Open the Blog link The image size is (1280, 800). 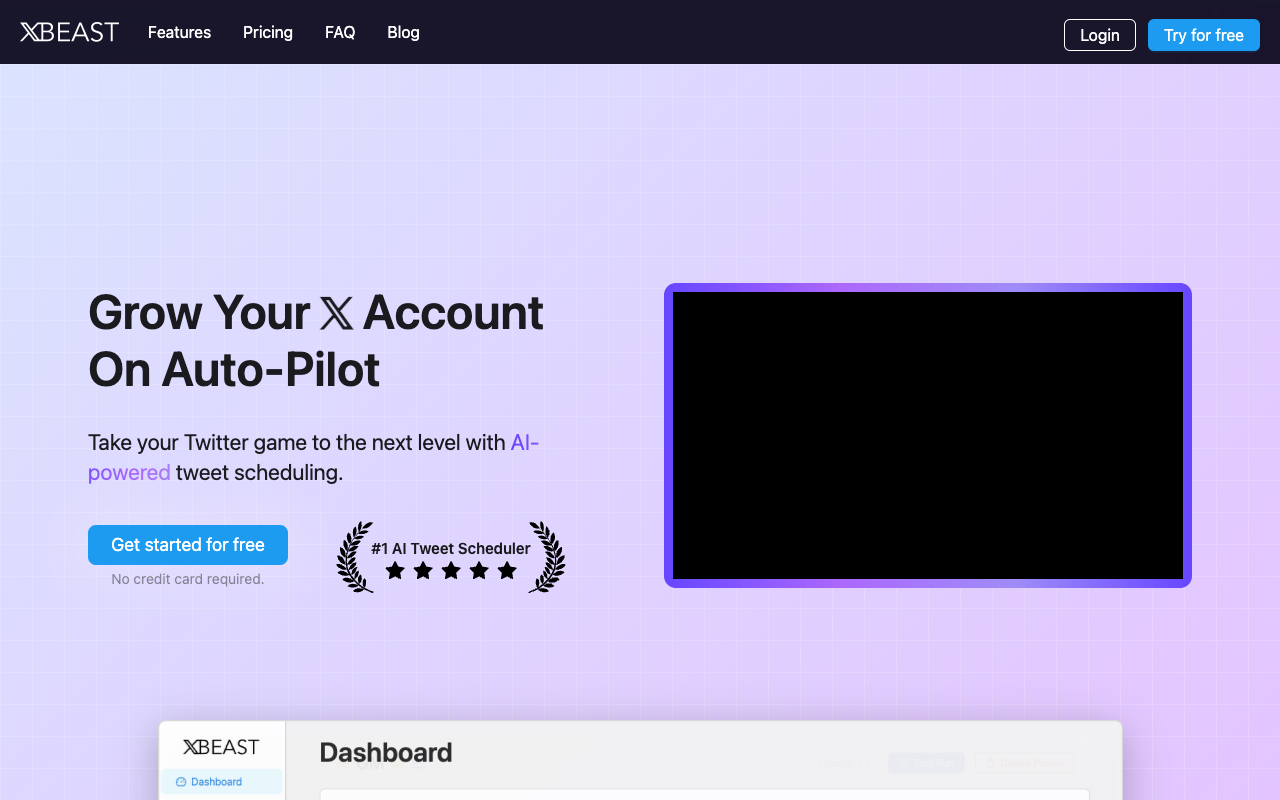pyautogui.click(x=403, y=32)
